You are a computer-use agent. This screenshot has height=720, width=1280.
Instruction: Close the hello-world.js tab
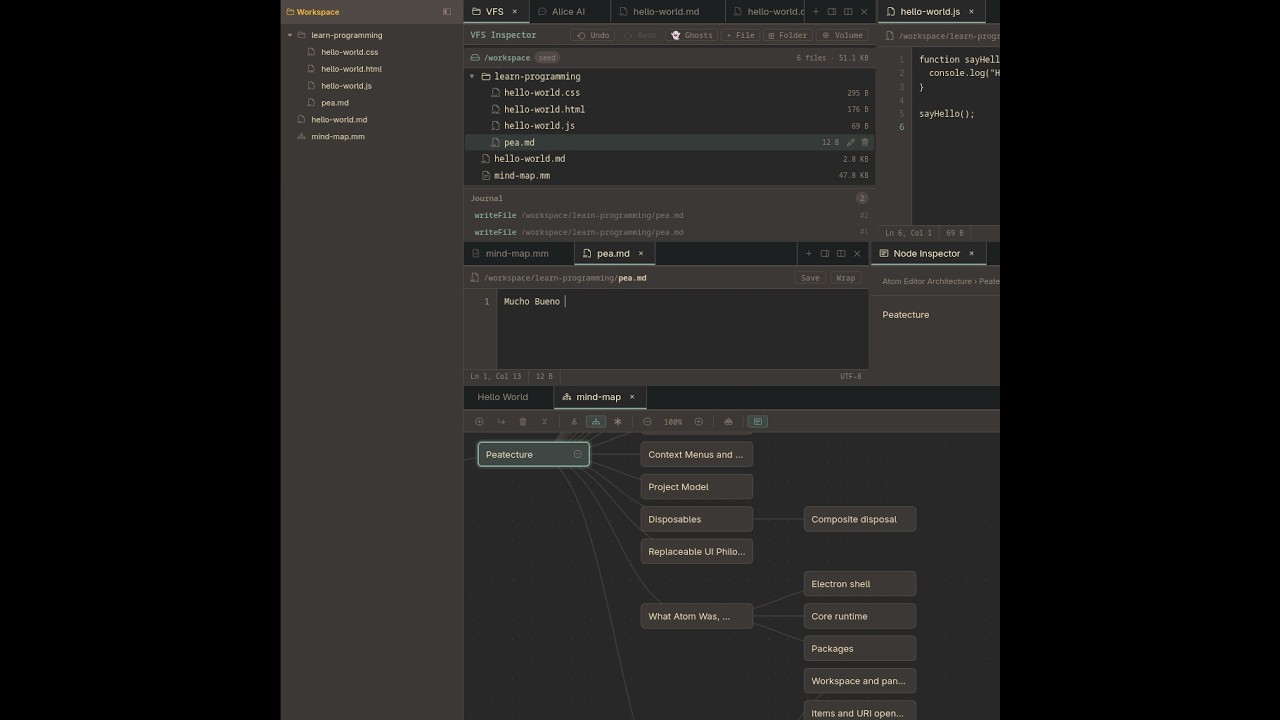971,12
